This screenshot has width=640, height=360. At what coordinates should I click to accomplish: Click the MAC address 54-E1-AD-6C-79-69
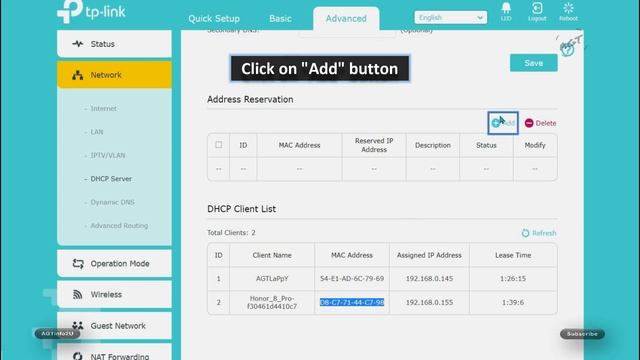352,278
